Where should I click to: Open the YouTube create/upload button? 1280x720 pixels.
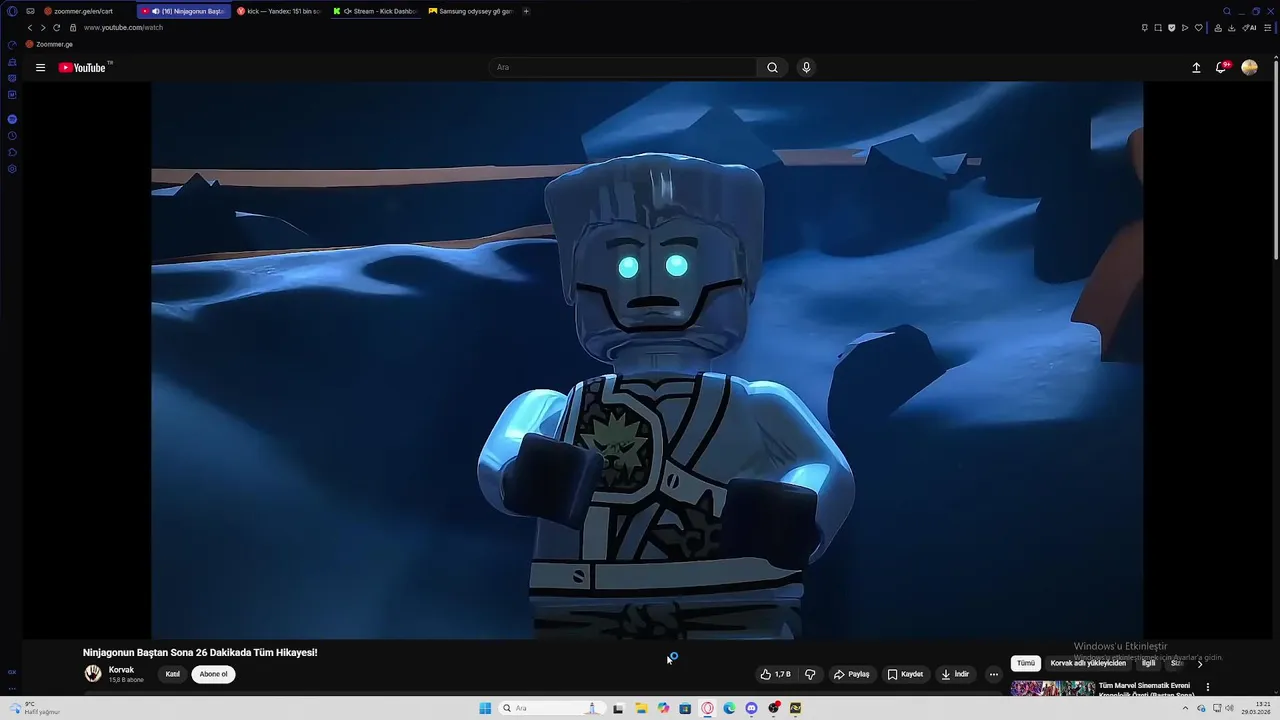1196,68
